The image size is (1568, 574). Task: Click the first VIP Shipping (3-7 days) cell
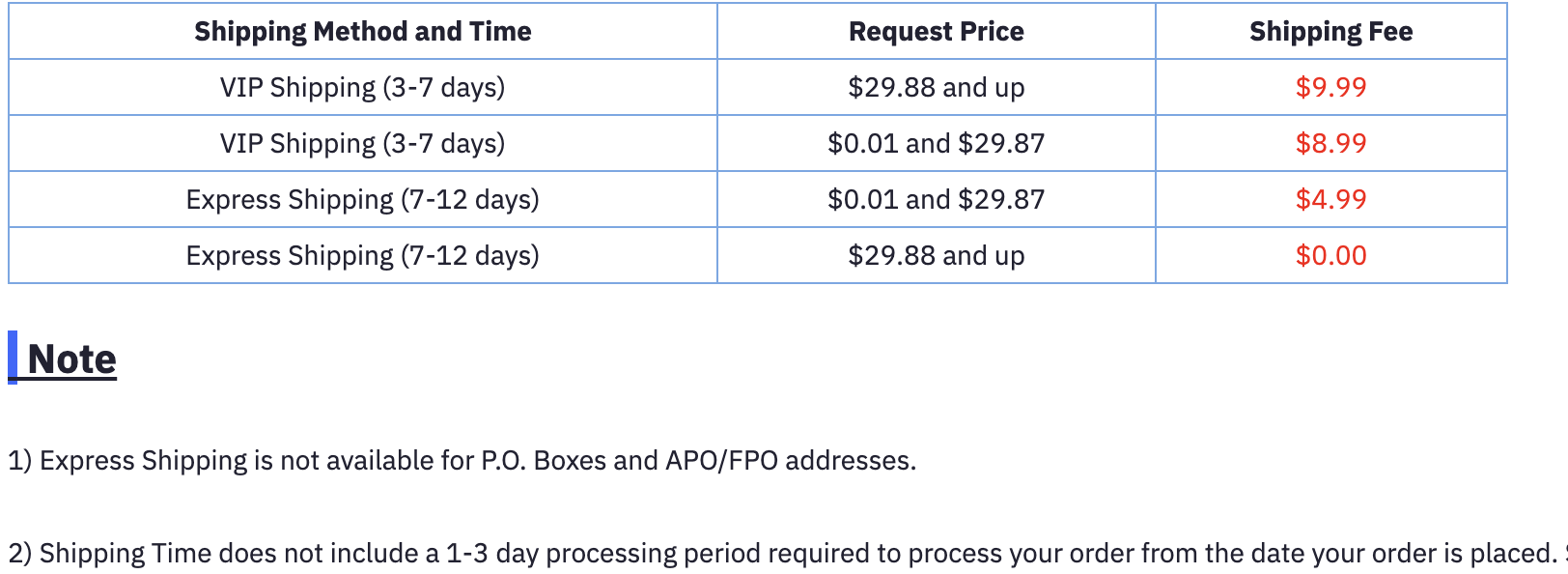362,88
